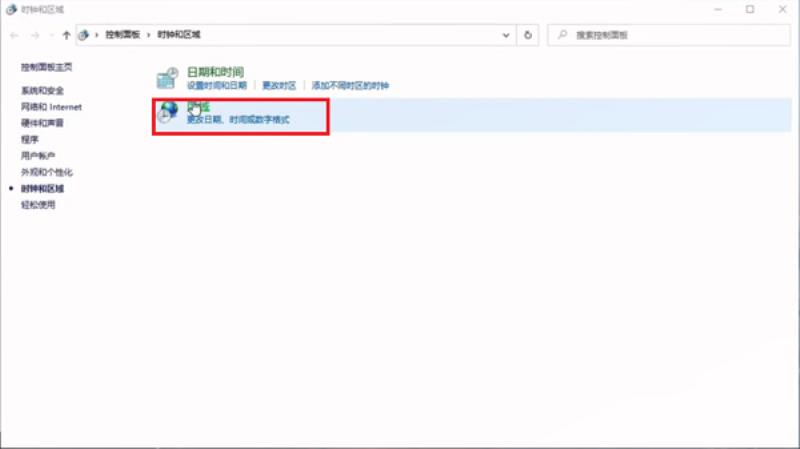Select 时钟和区域 in the address breadcrumb
This screenshot has height=449, width=800.
pyautogui.click(x=179, y=35)
